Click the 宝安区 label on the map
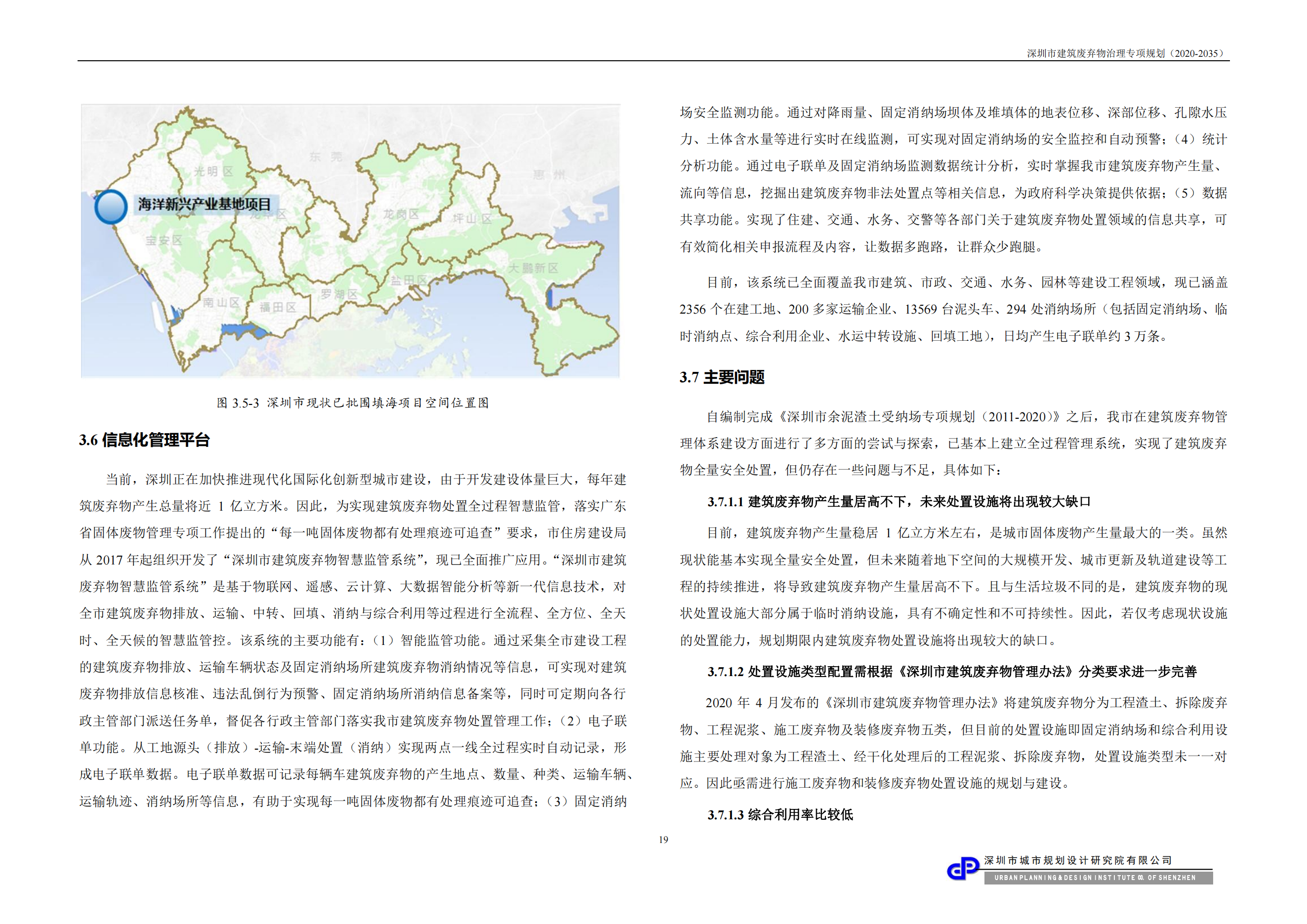This screenshot has width=1307, height=924. point(164,240)
